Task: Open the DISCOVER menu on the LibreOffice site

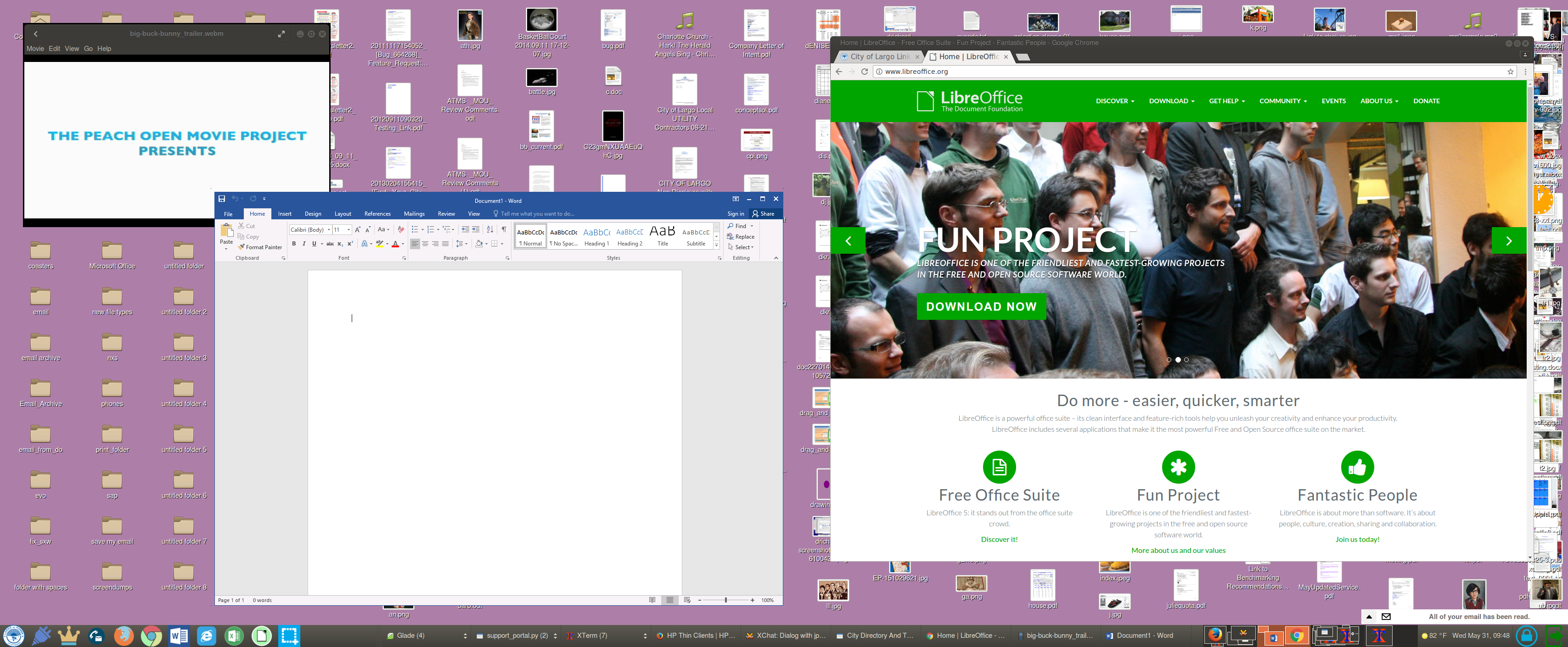Action: click(x=1114, y=101)
